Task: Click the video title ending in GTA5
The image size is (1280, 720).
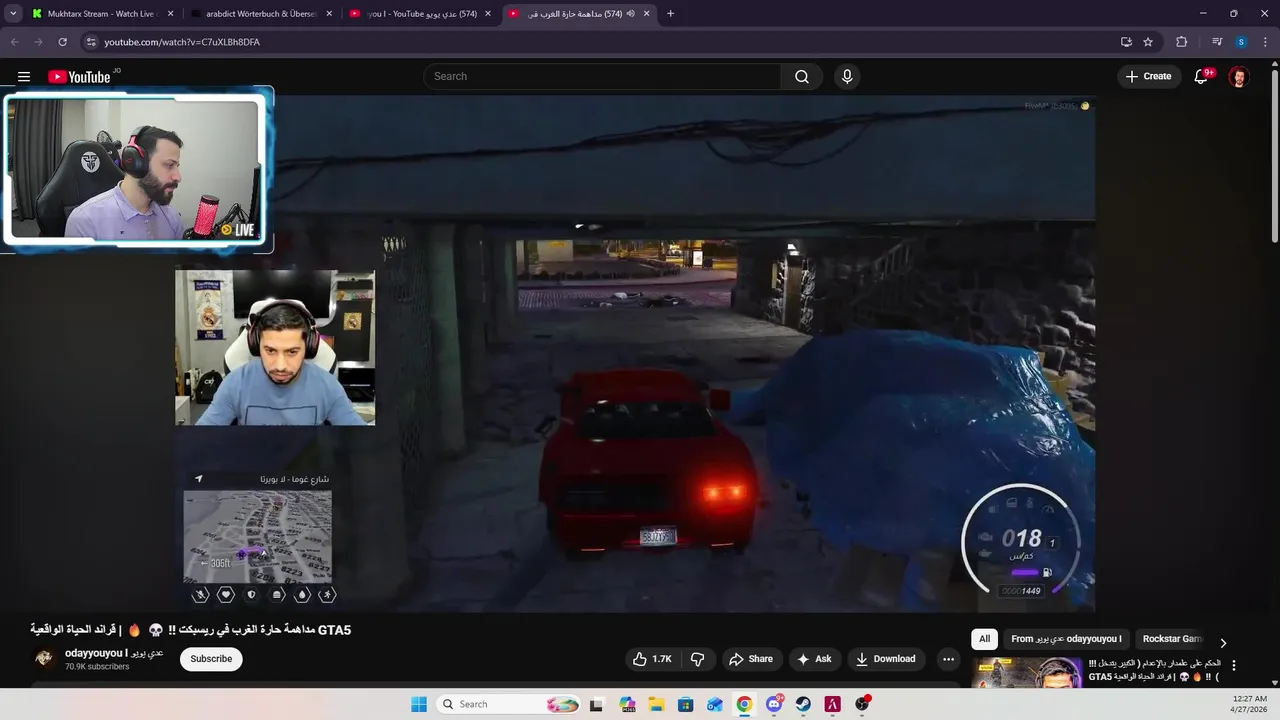Action: click(191, 630)
